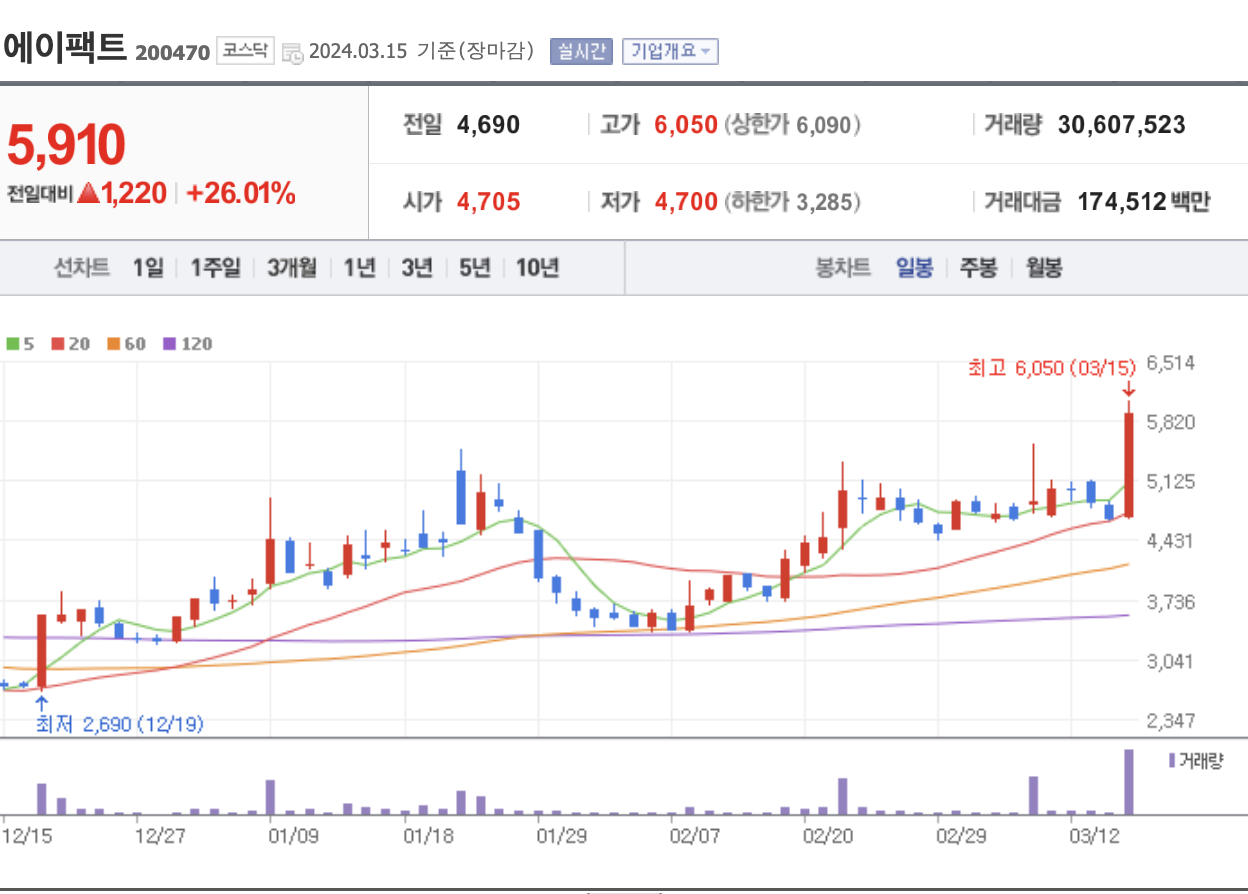Switch candle chart to 일봉 daily
The height and width of the screenshot is (894, 1248).
[x=914, y=267]
